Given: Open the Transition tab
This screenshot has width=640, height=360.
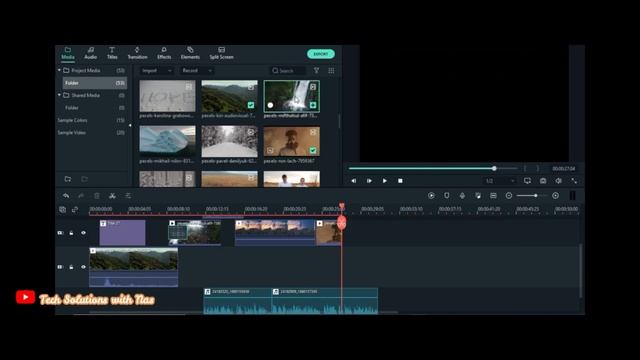Looking at the screenshot, I should click(137, 53).
